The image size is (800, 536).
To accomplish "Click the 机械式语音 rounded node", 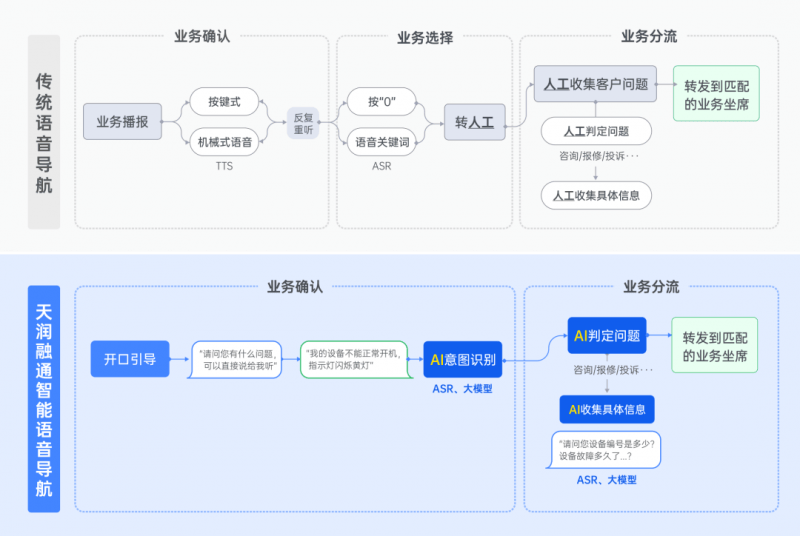I will 224,142.
